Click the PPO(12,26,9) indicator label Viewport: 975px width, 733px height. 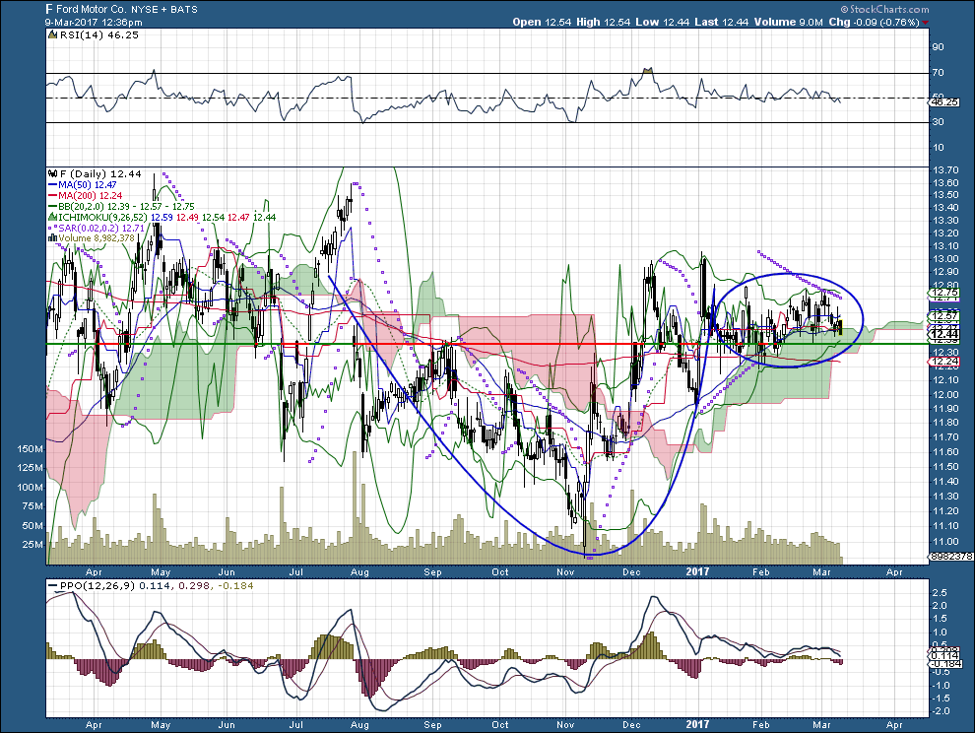(98, 586)
